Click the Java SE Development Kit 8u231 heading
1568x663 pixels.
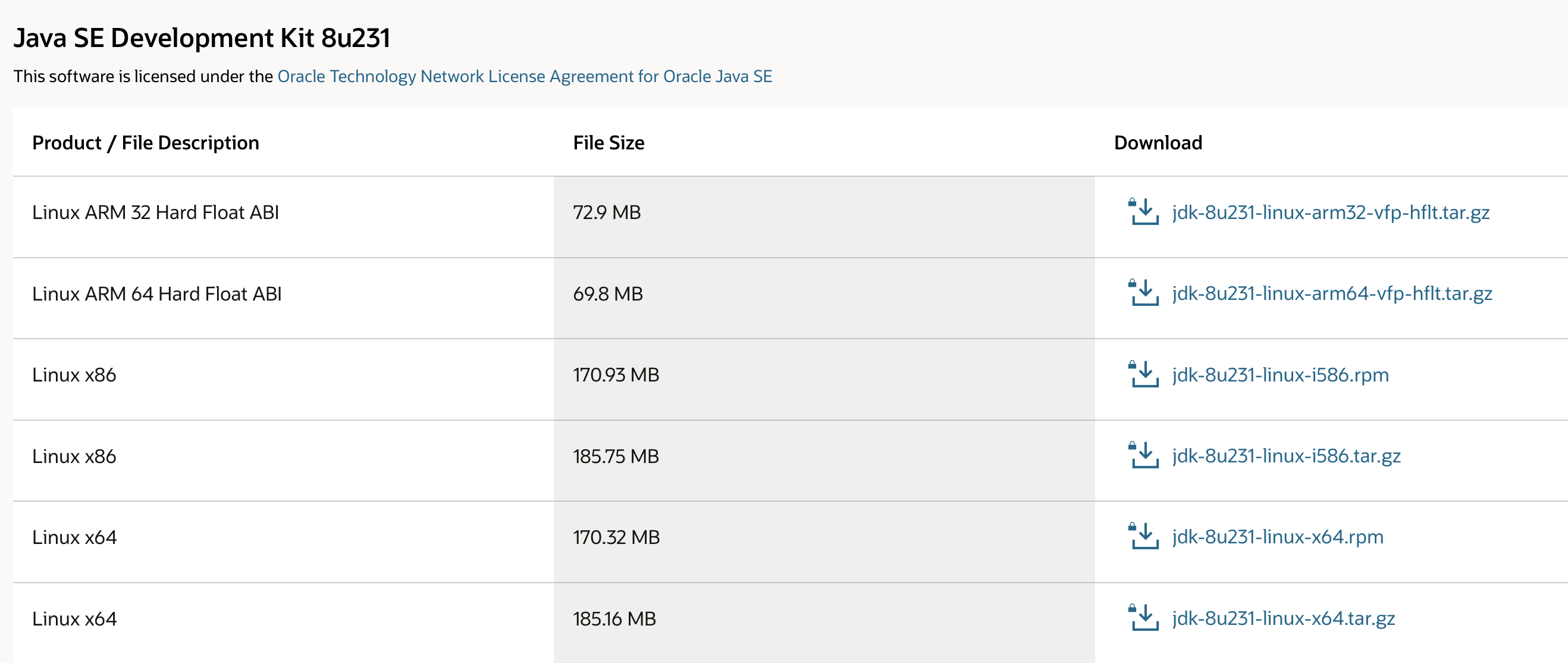click(202, 37)
